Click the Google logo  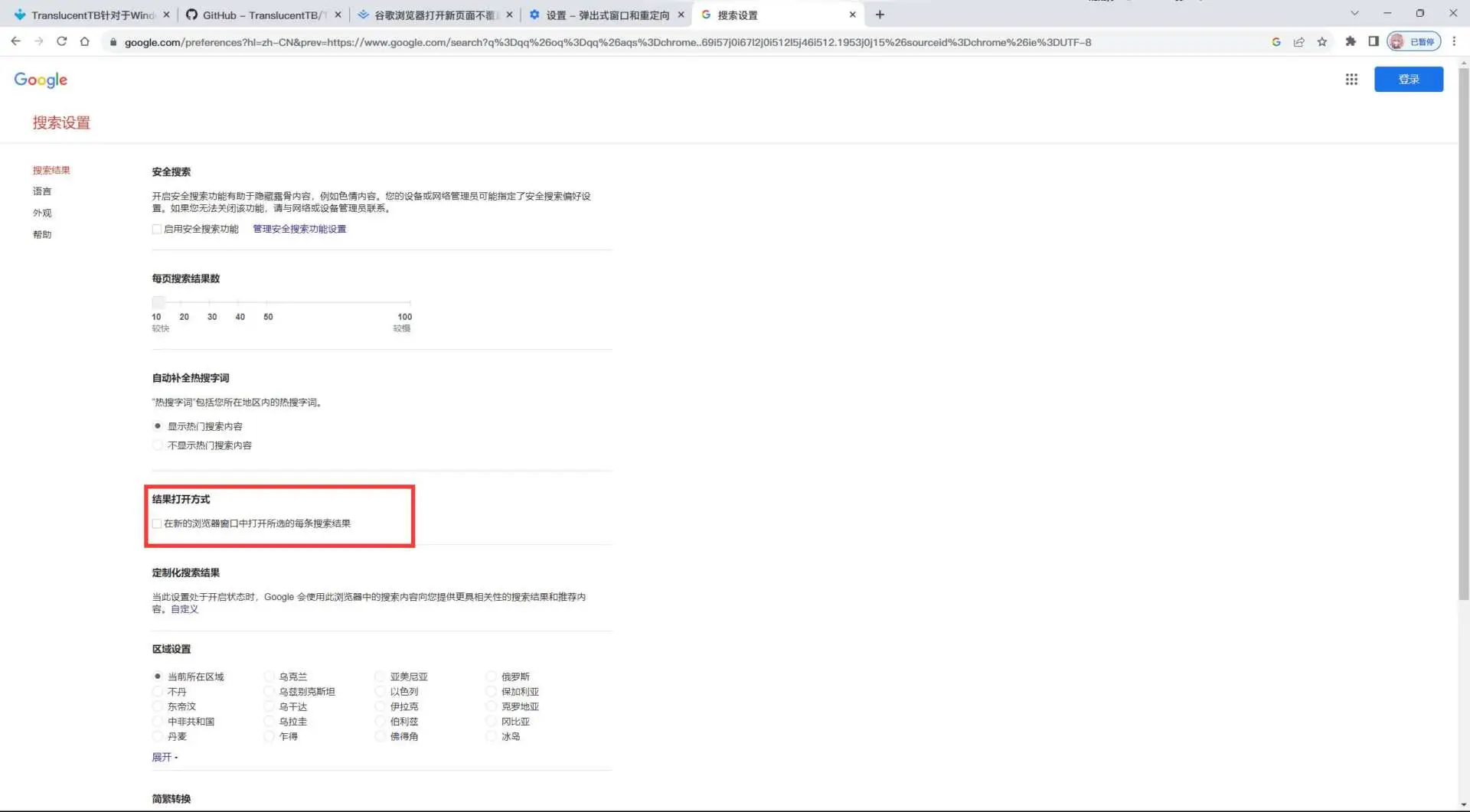(41, 80)
